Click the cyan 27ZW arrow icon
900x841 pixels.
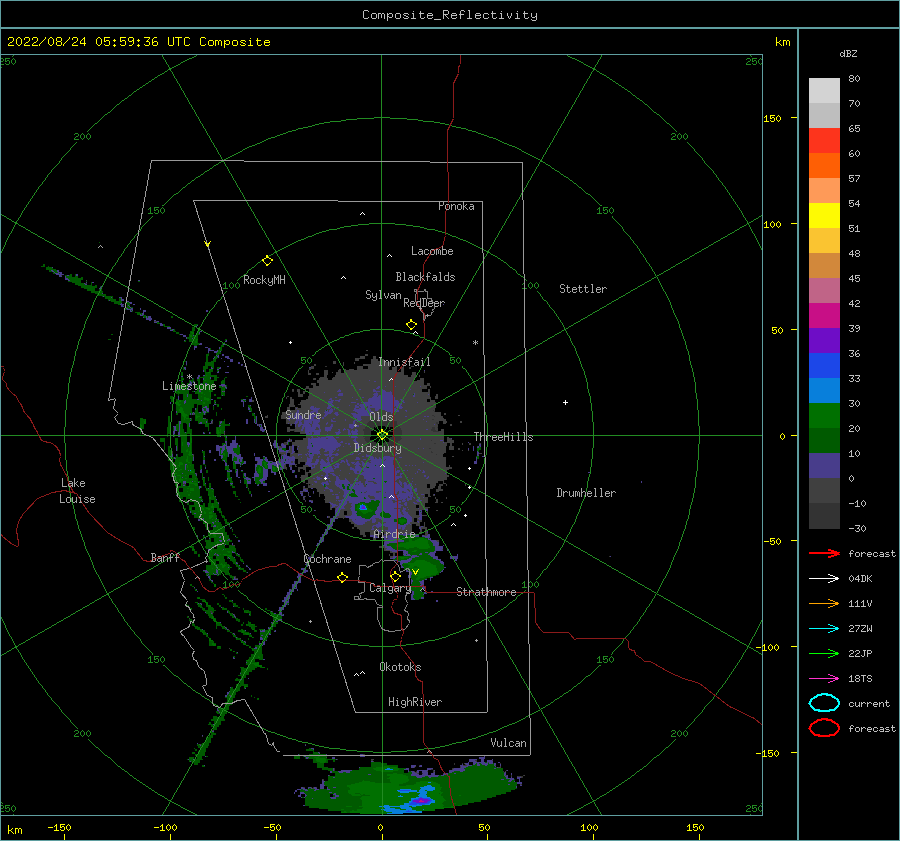(824, 628)
